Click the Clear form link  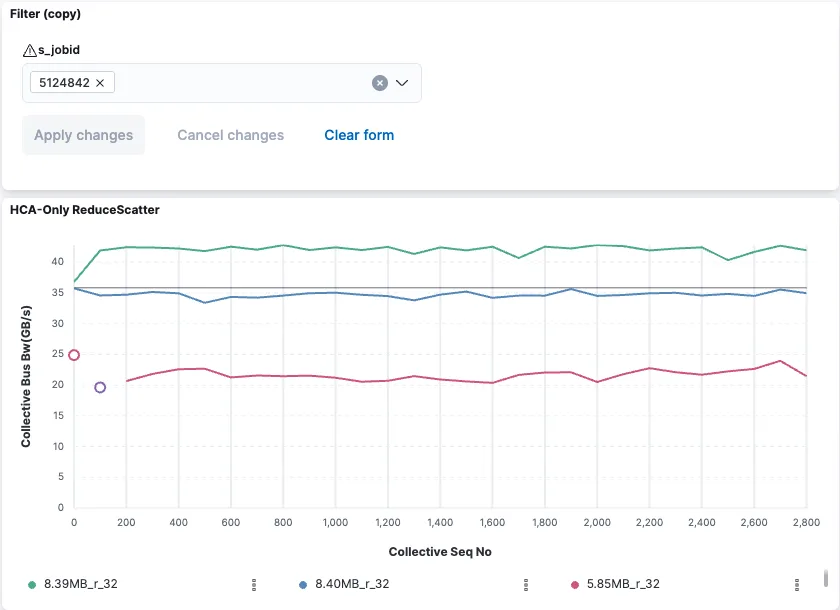tap(359, 134)
